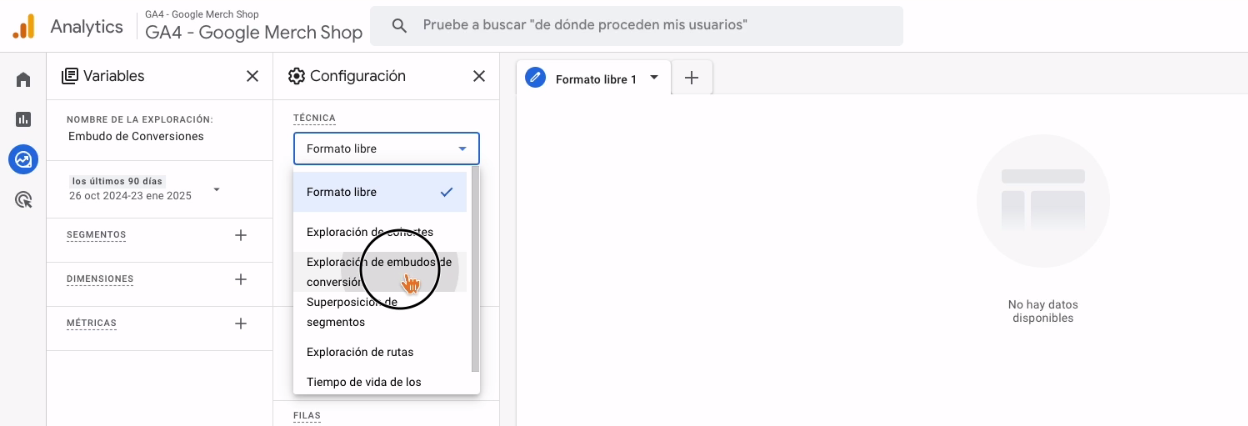Add a new metric with plus
The image size is (1248, 426).
[x=240, y=323]
